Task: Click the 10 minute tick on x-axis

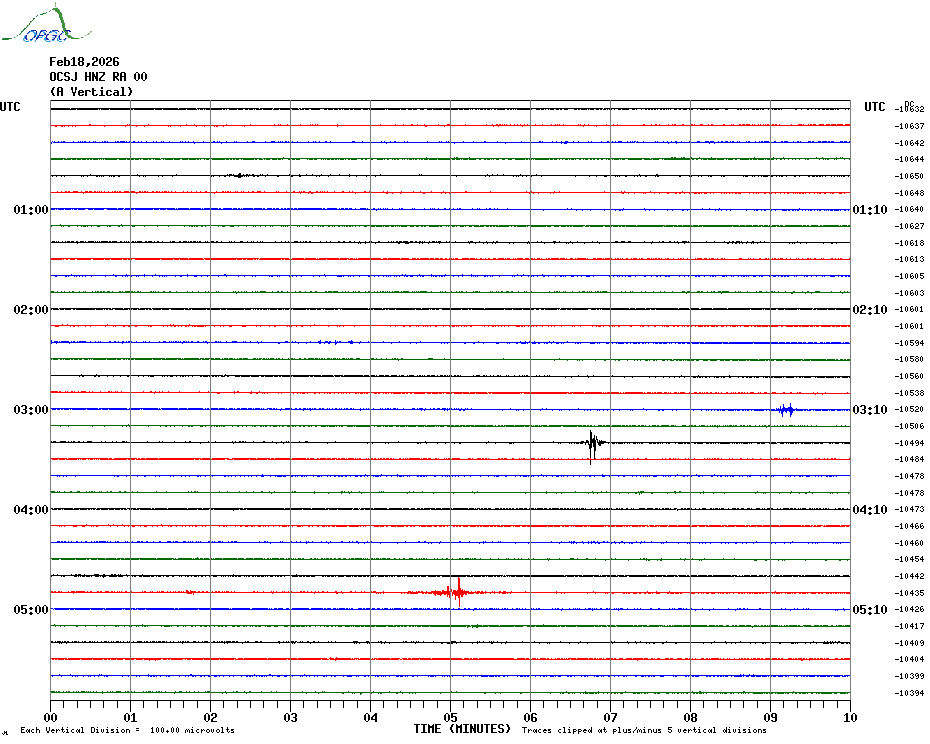Action: pos(849,717)
